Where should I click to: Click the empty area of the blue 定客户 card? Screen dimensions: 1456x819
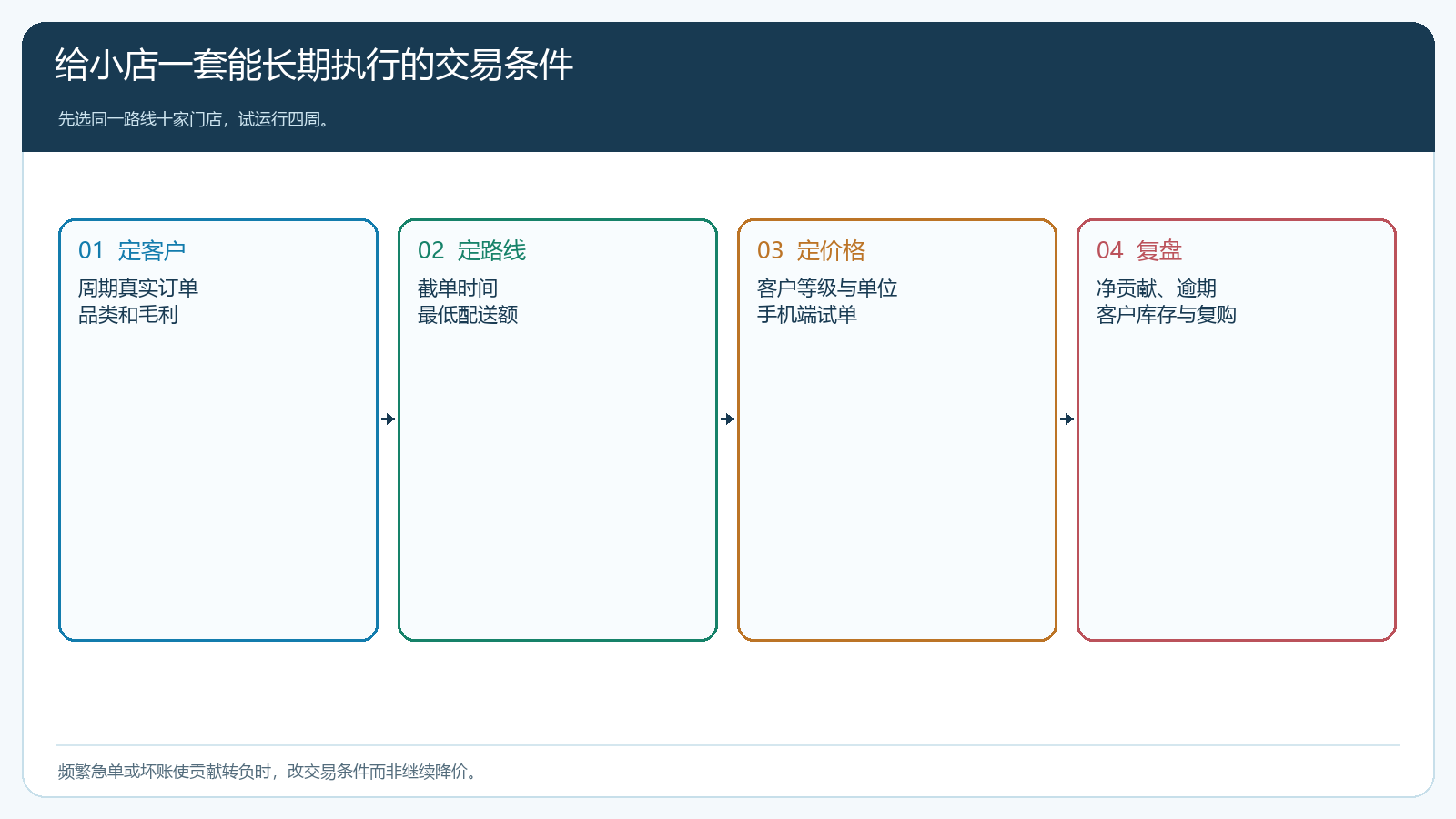pyautogui.click(x=218, y=482)
